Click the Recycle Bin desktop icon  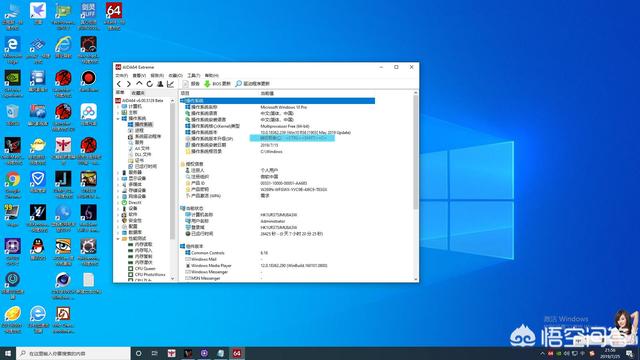[x=13, y=115]
